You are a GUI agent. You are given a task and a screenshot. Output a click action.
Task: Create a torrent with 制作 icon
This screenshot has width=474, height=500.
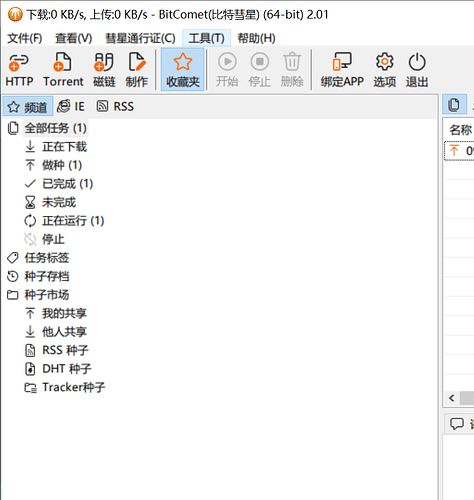coord(136,69)
